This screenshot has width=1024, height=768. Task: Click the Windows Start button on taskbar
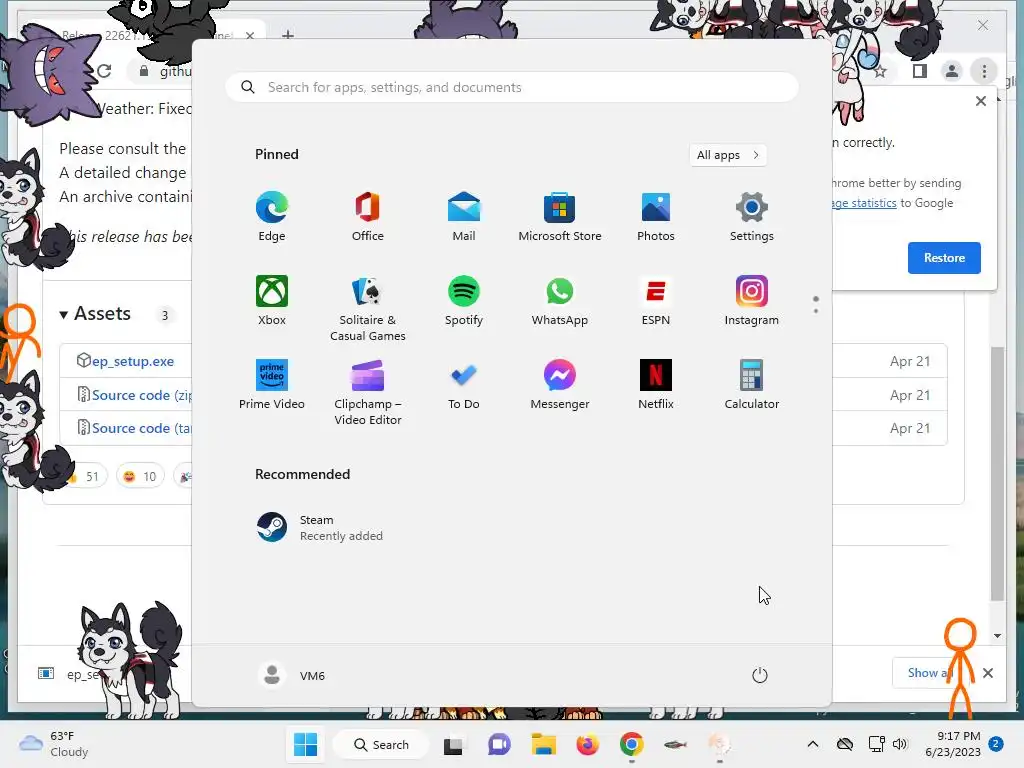click(306, 744)
